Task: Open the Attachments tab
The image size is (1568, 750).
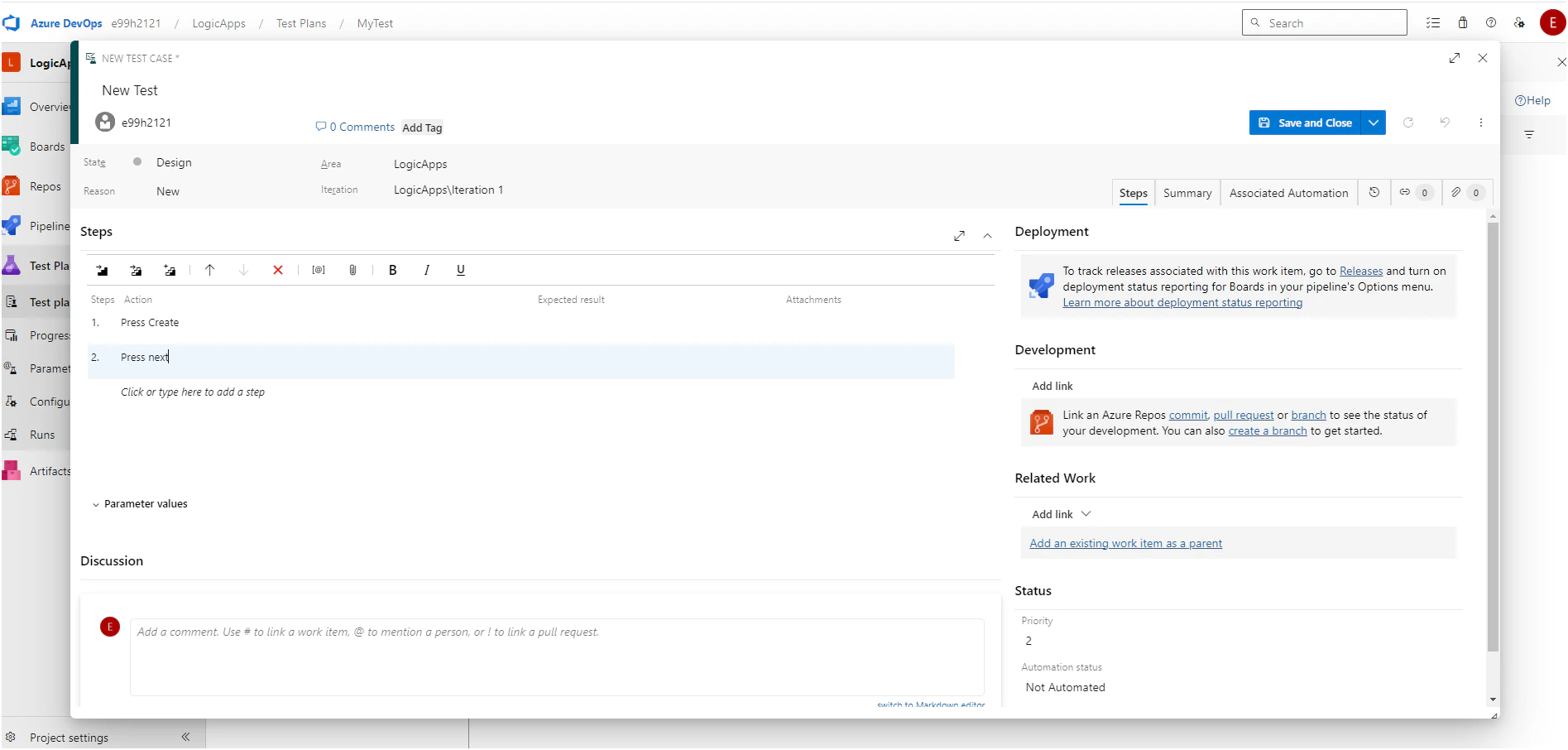Action: click(1466, 193)
